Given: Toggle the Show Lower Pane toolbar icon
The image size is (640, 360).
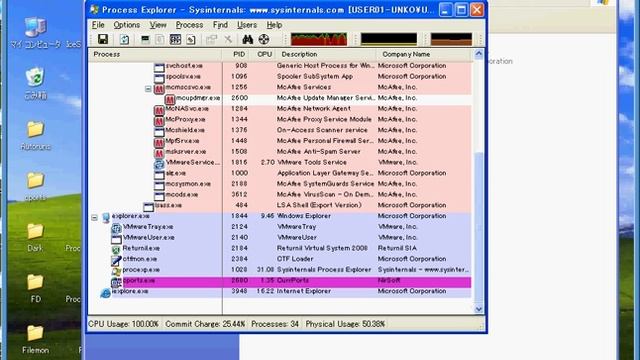Looking at the screenshot, I should coord(176,39).
